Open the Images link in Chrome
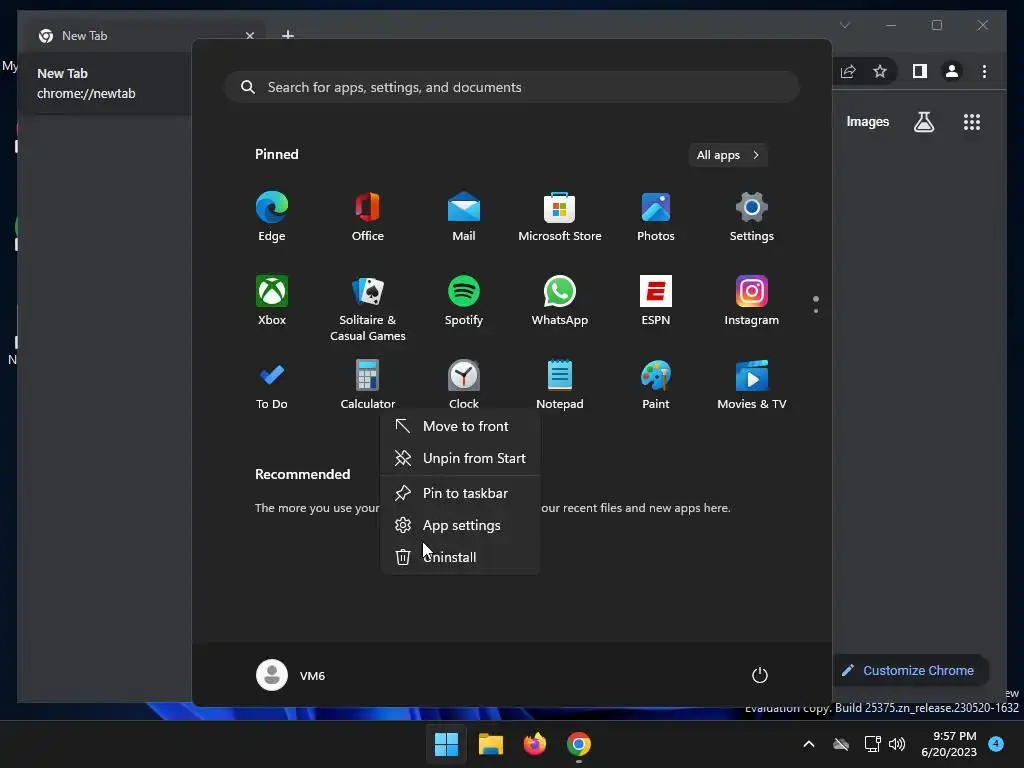Image resolution: width=1024 pixels, height=768 pixels. [867, 121]
